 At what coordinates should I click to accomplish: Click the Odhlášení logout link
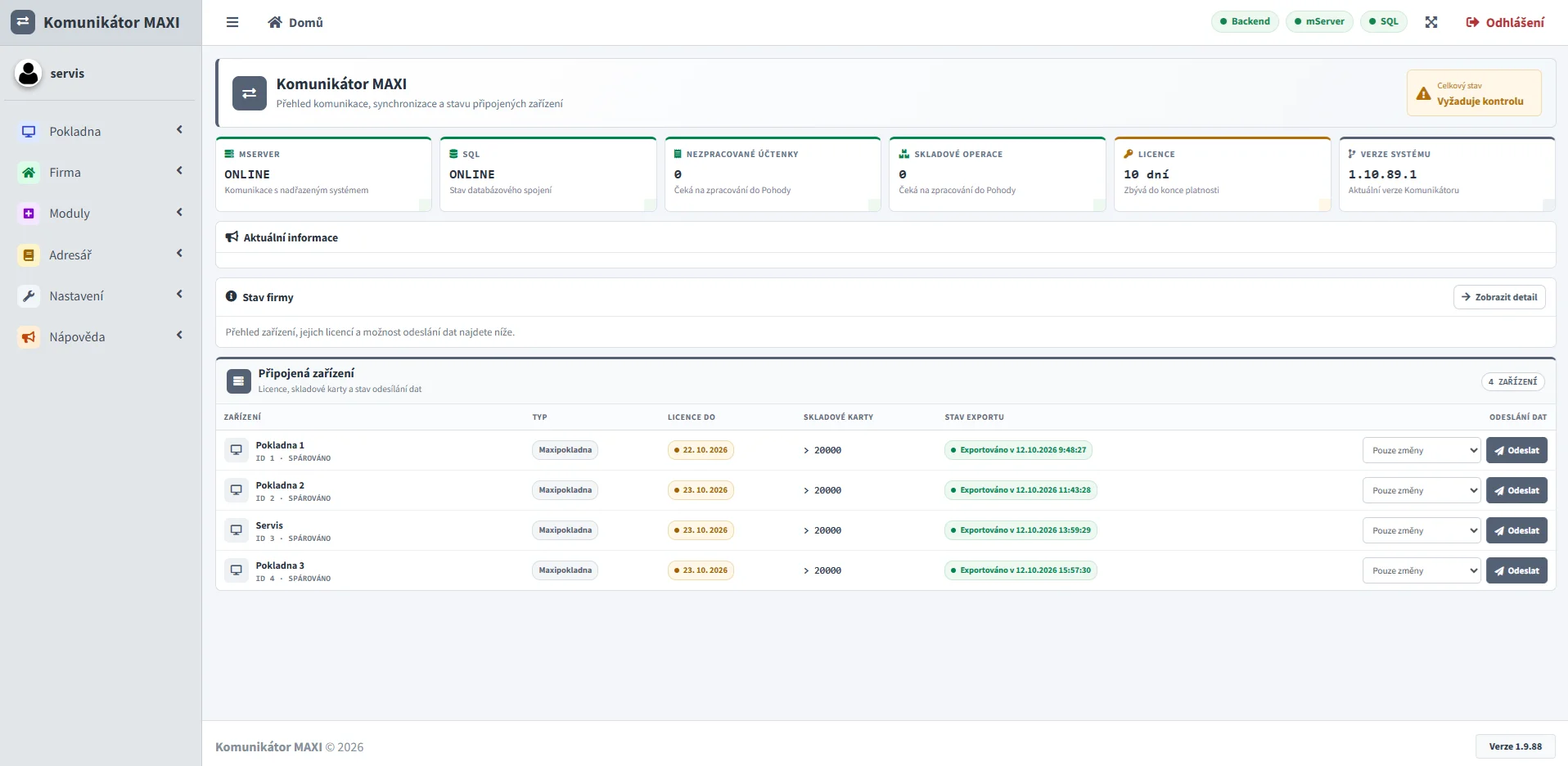tap(1505, 22)
